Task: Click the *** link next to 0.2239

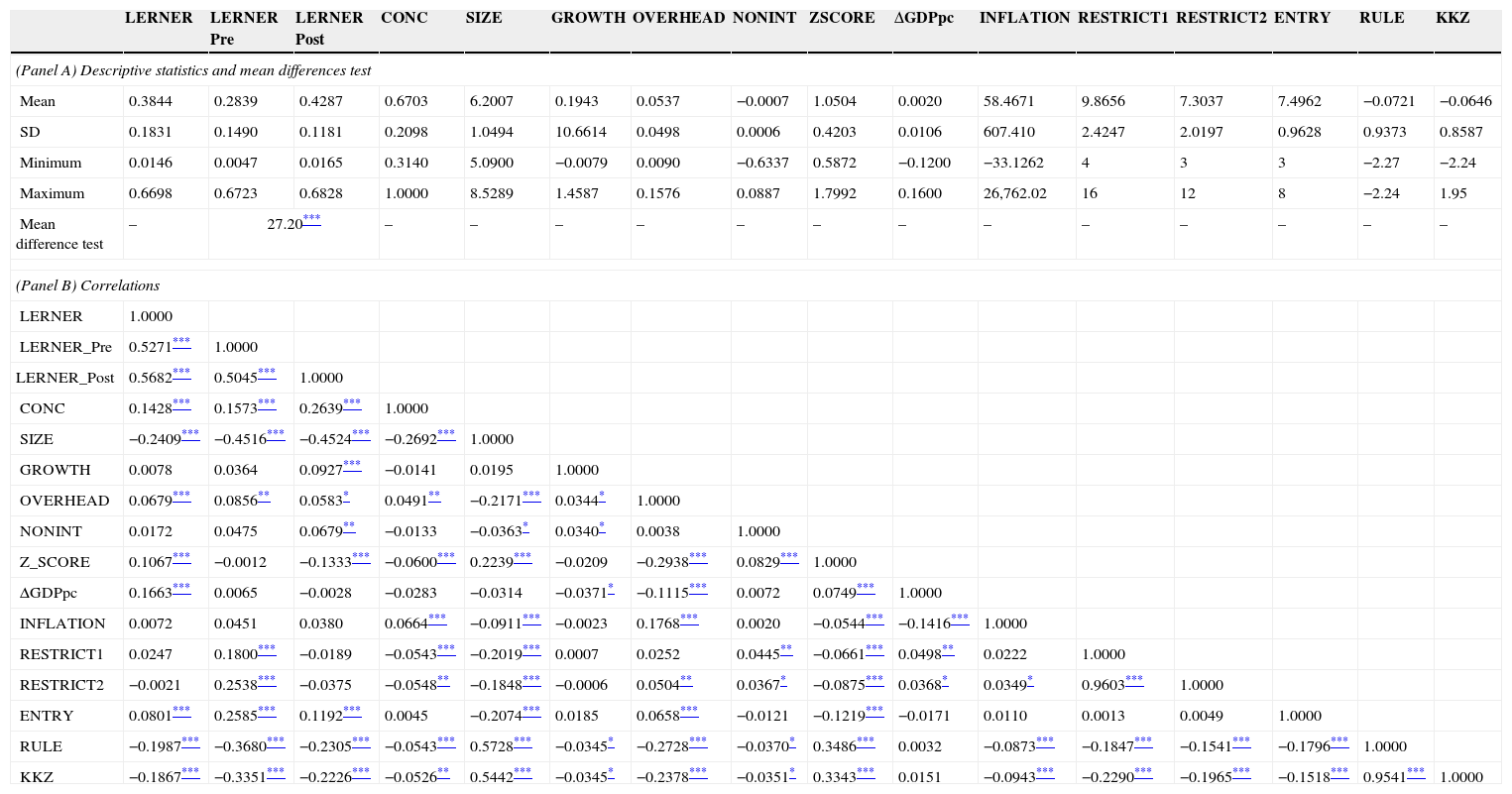Action: coord(523,556)
